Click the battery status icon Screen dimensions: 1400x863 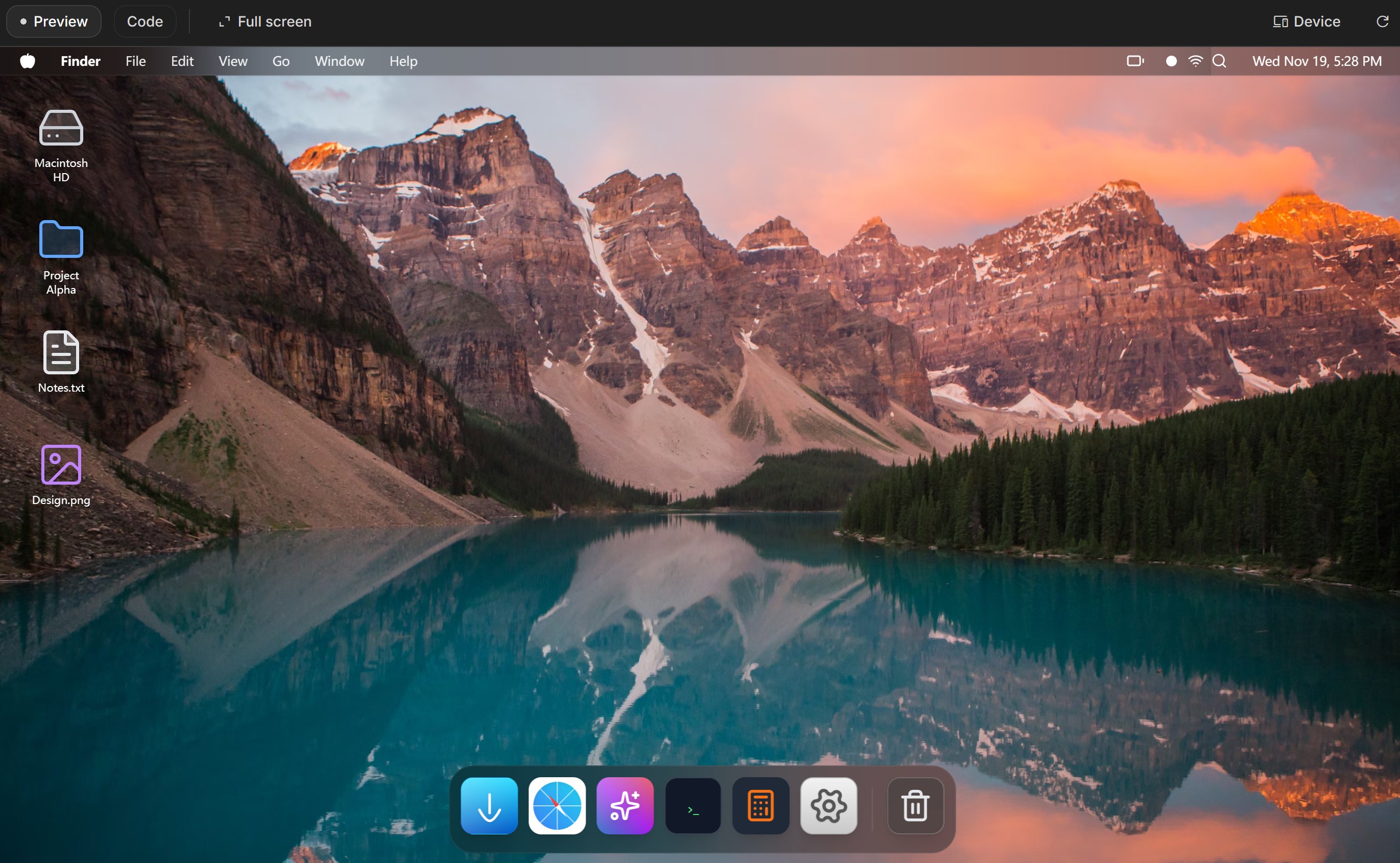click(1135, 61)
